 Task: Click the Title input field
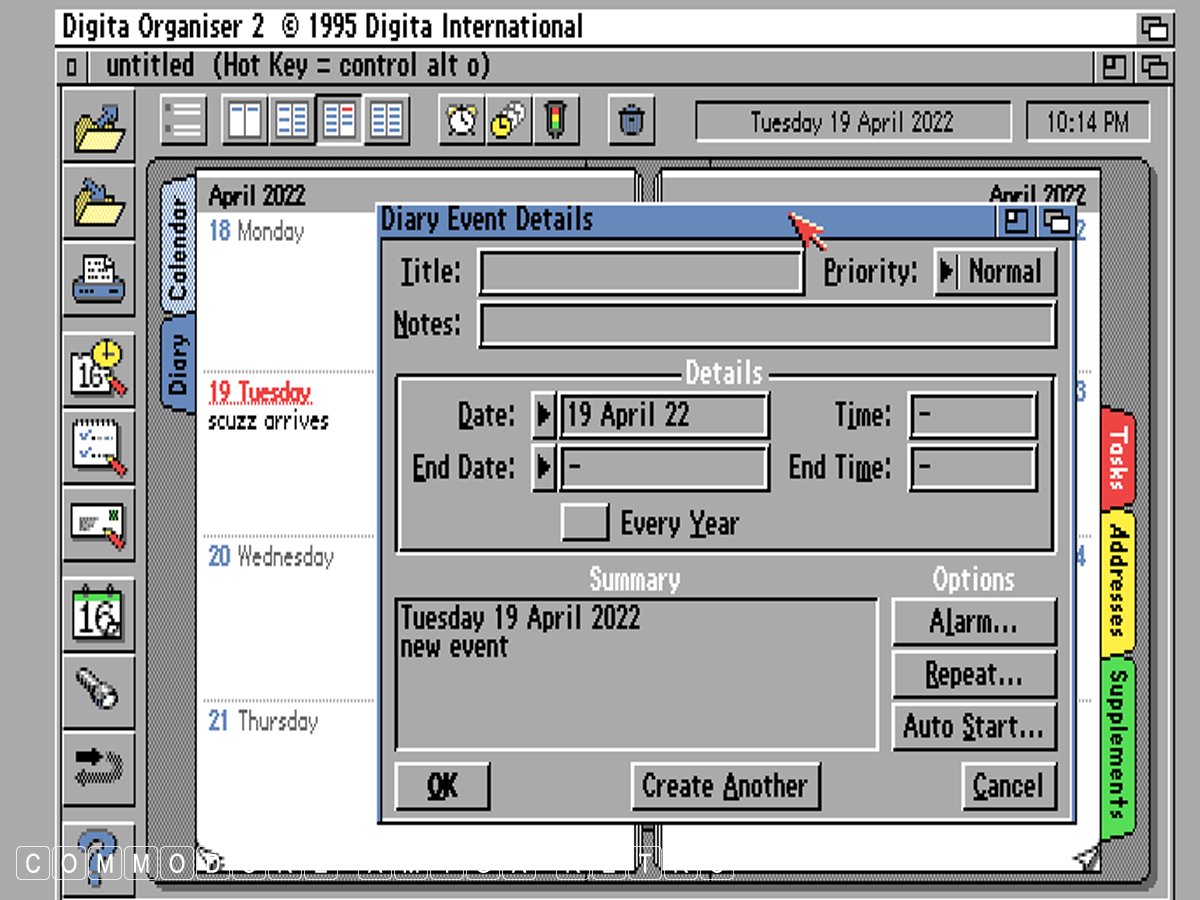click(640, 272)
